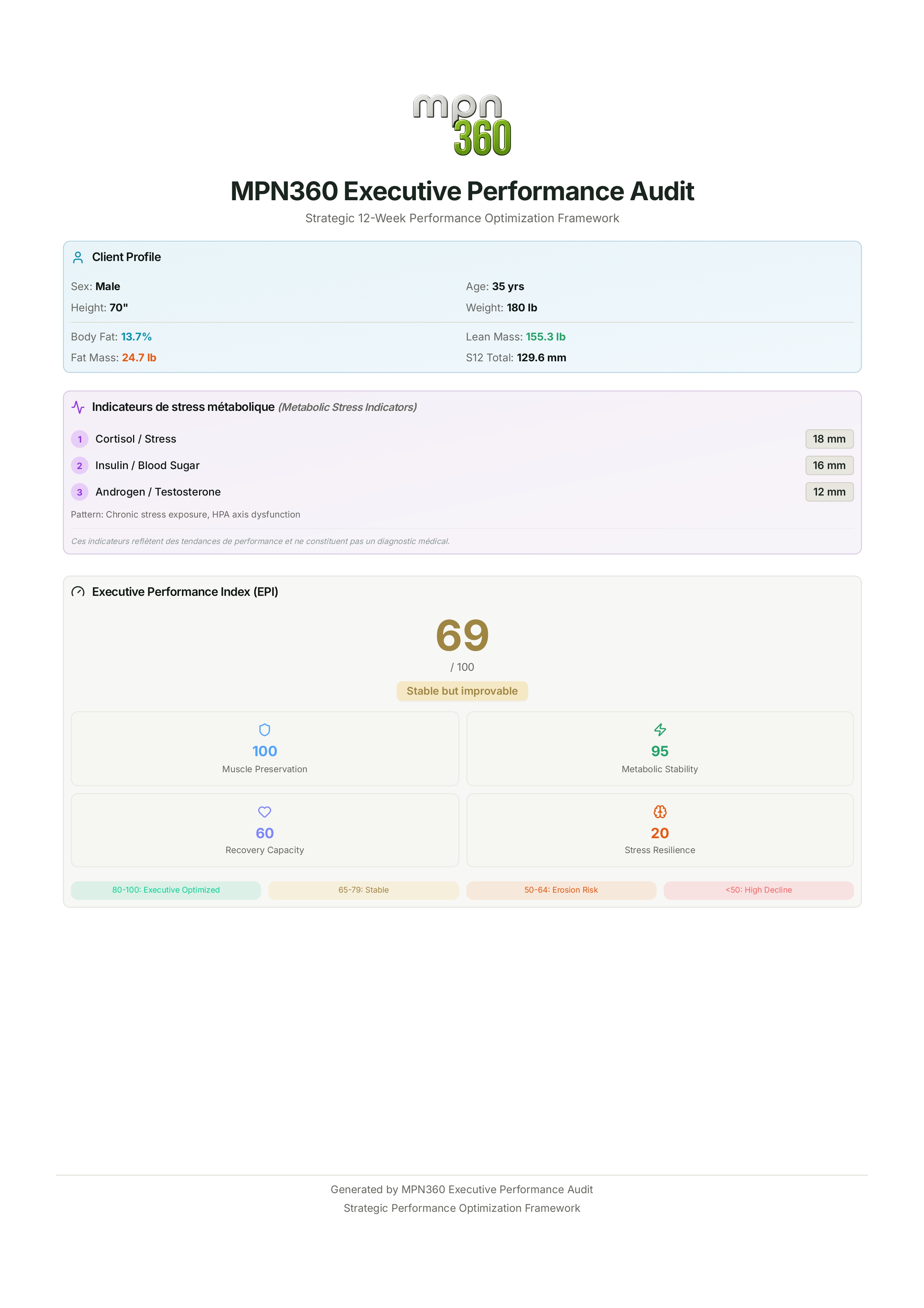Click the gauge icon next to Executive Performance Index
This screenshot has height=1308, width=924.
[x=78, y=592]
